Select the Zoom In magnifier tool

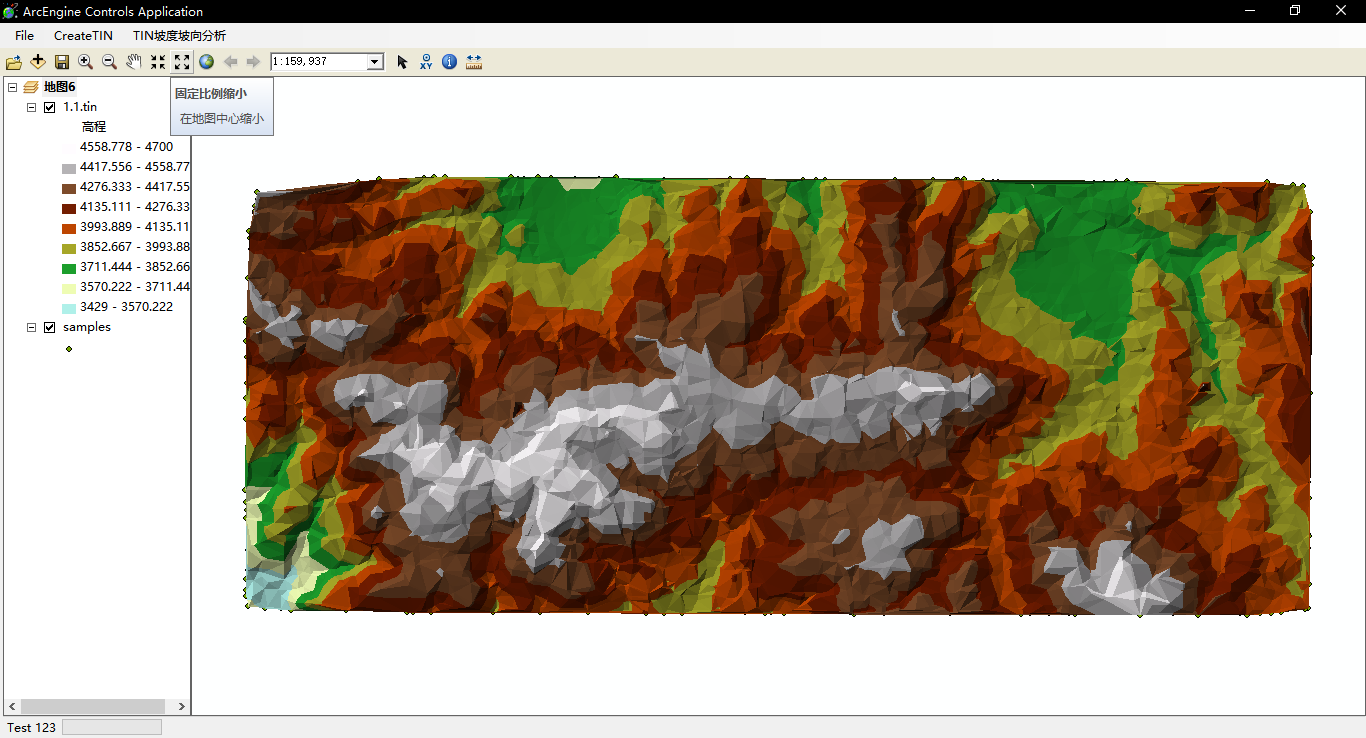(x=86, y=62)
